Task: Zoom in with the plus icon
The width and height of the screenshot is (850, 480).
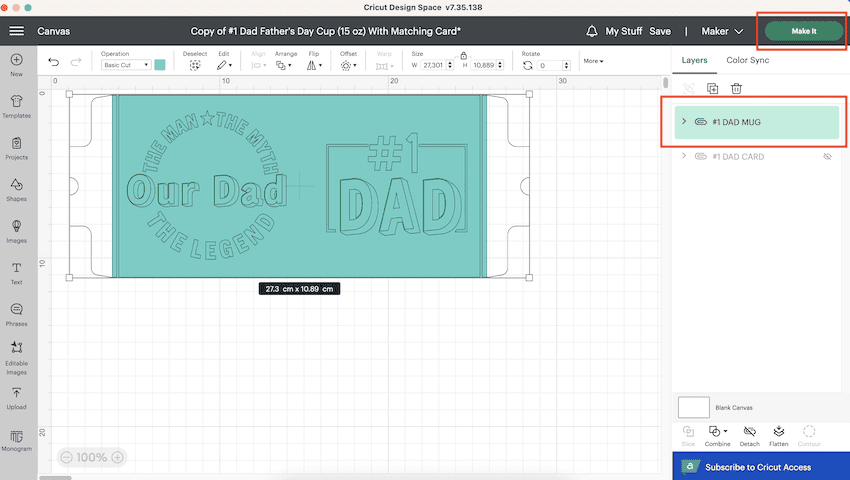Action: pyautogui.click(x=117, y=457)
